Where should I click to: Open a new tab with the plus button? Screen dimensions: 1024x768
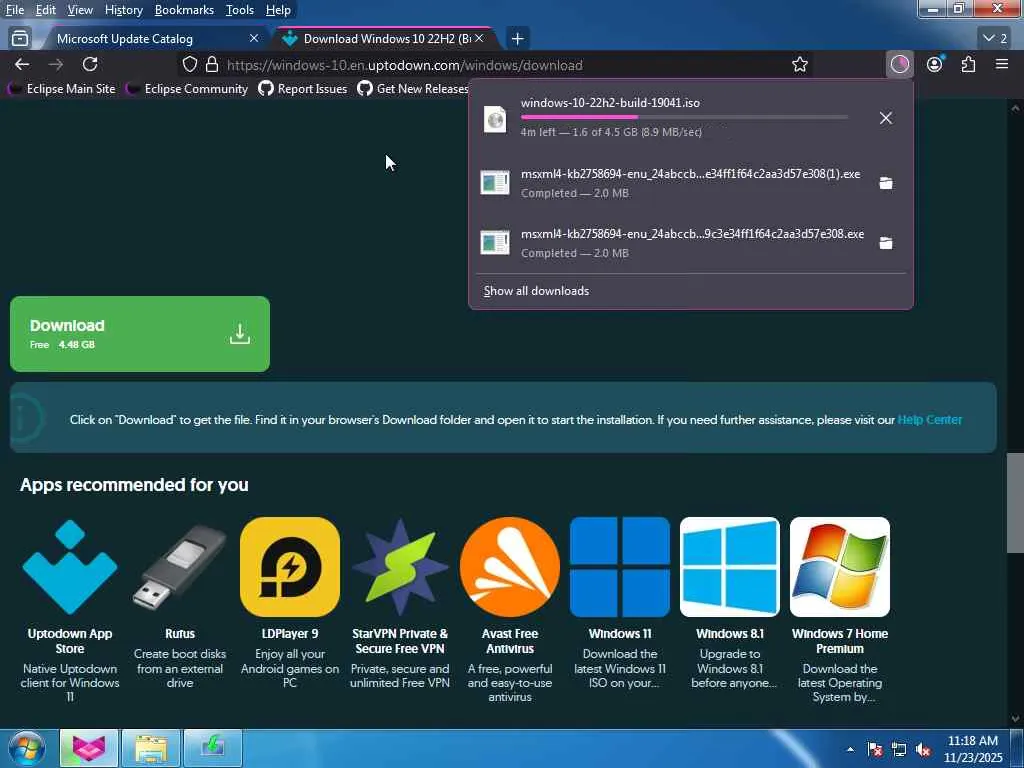pyautogui.click(x=517, y=39)
